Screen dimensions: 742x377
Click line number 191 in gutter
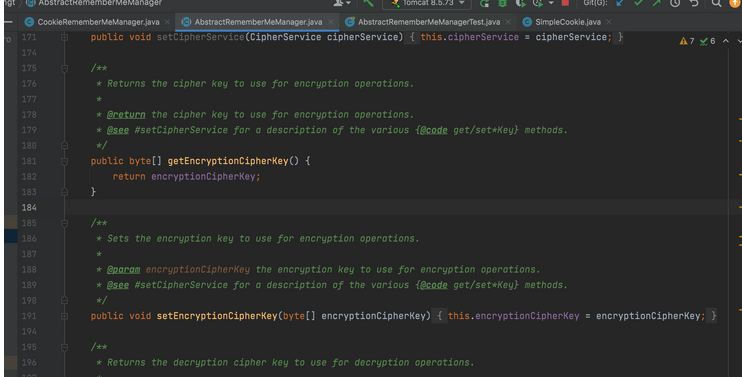click(x=29, y=316)
